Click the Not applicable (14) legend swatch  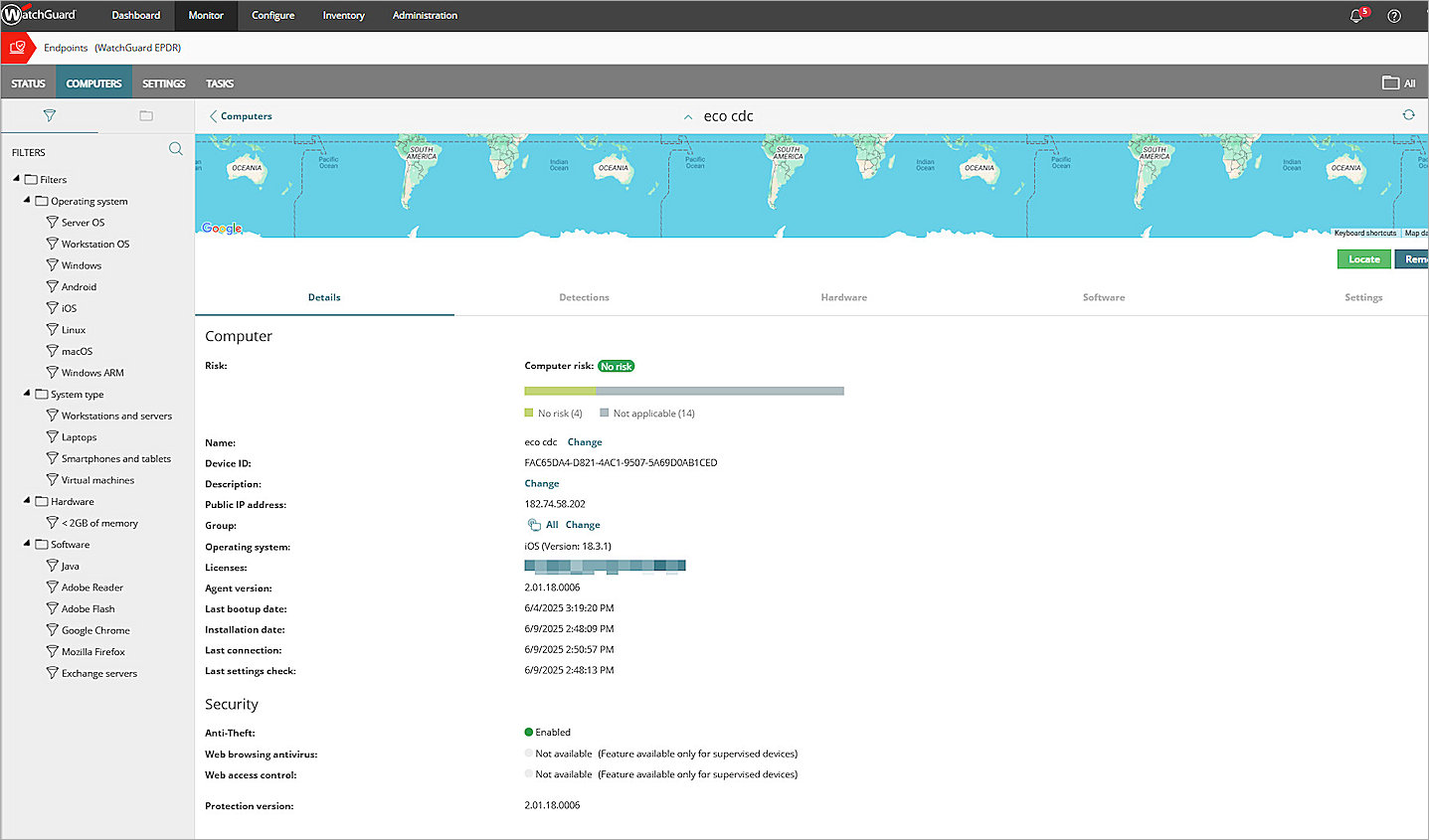click(604, 413)
